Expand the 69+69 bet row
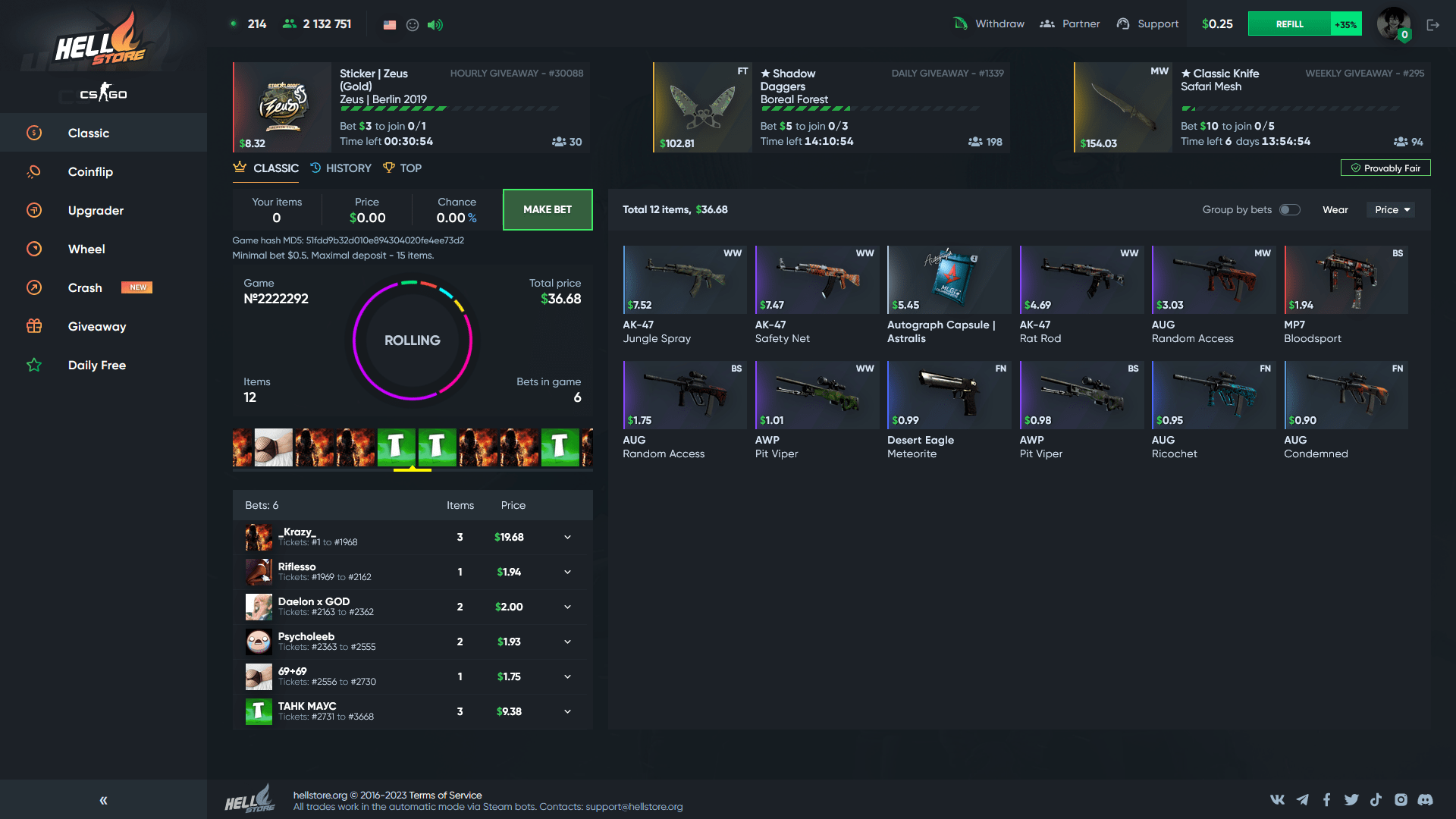Screen dimensions: 1456x819 [x=567, y=676]
